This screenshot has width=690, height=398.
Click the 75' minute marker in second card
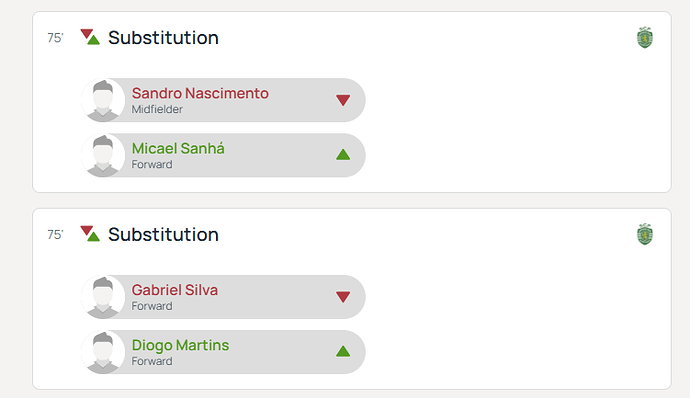pyautogui.click(x=55, y=235)
